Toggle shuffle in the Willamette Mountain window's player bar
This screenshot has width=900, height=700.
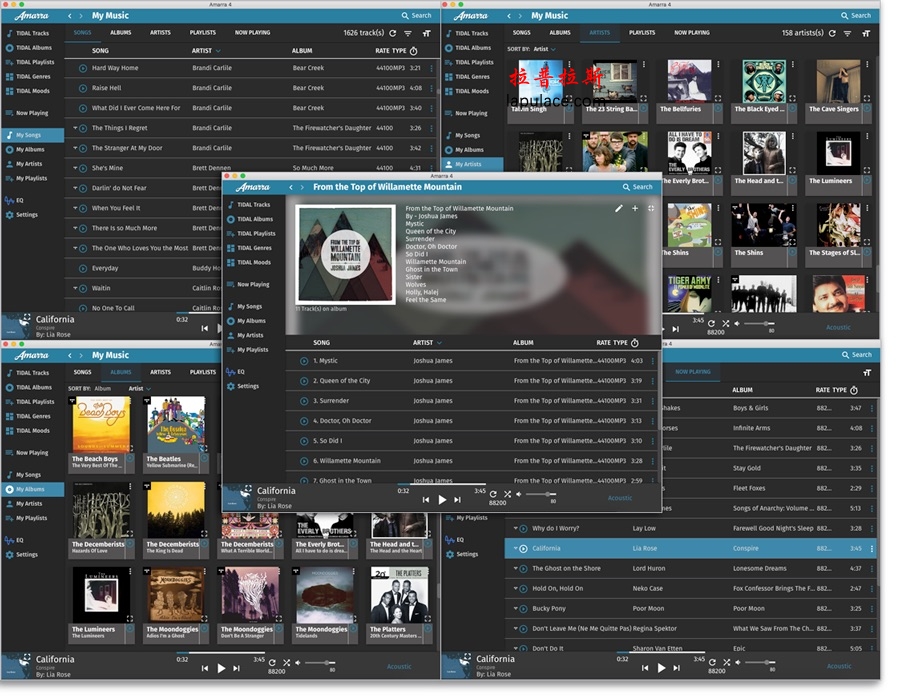507,494
